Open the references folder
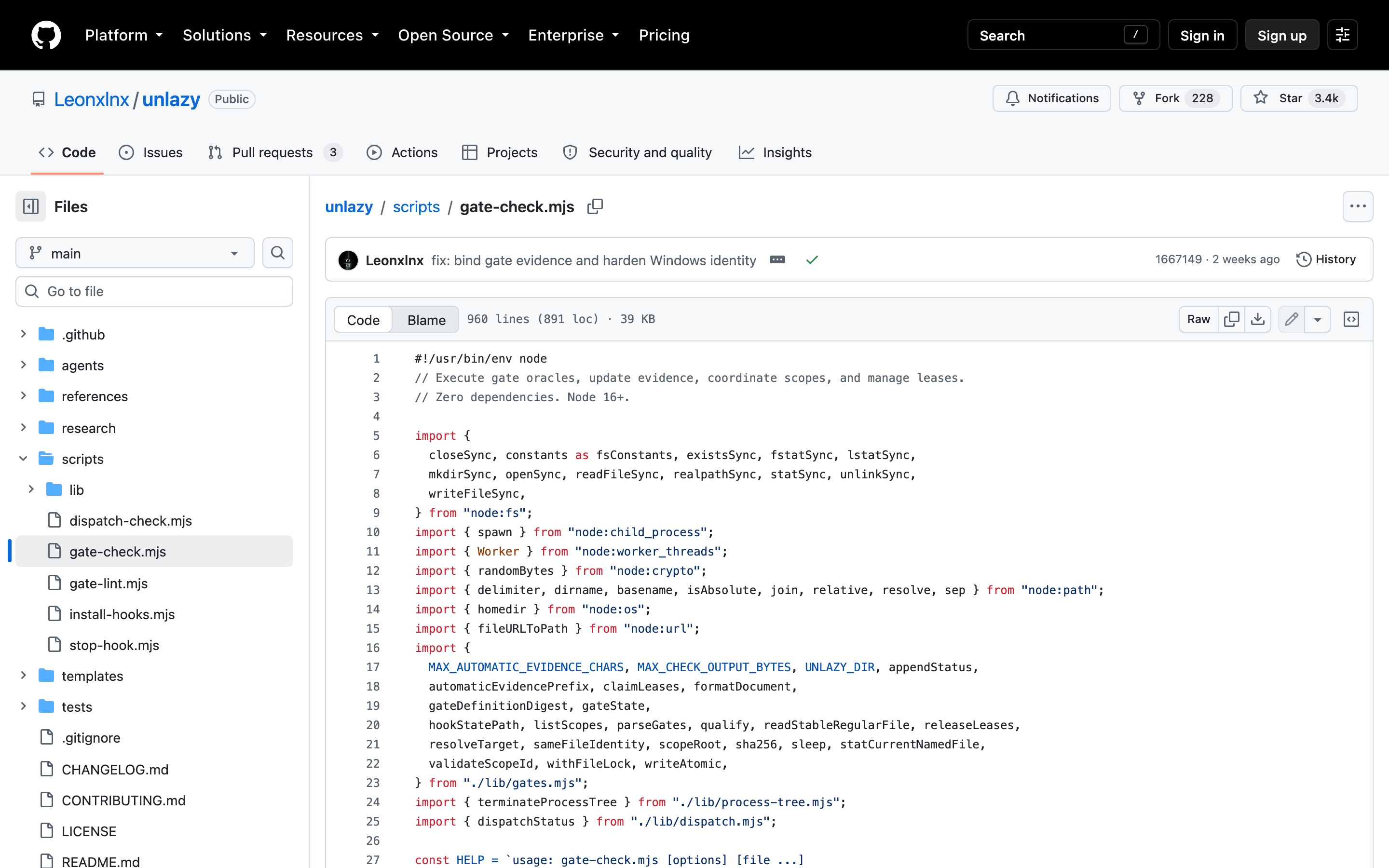This screenshot has height=868, width=1389. click(95, 397)
